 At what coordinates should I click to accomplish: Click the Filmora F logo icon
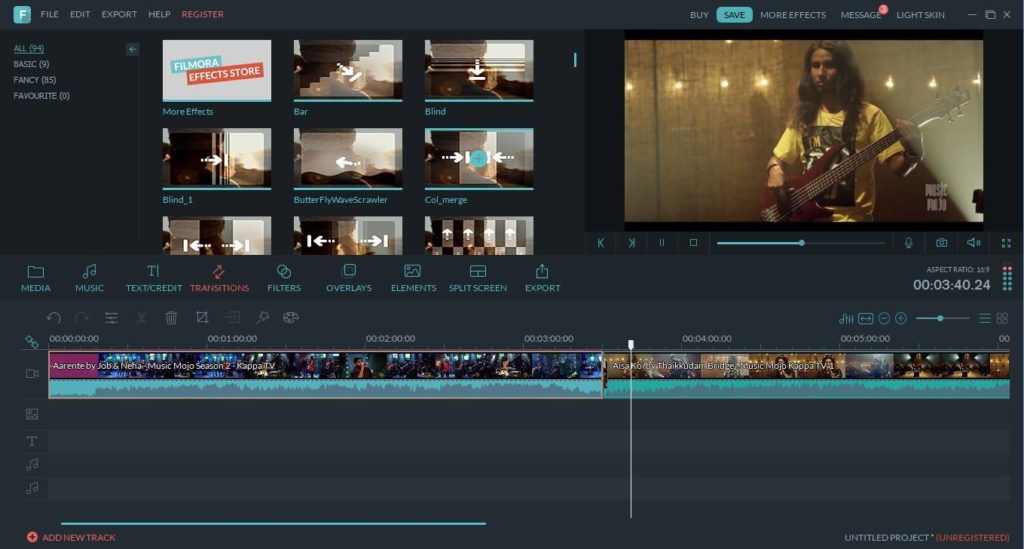[x=22, y=14]
